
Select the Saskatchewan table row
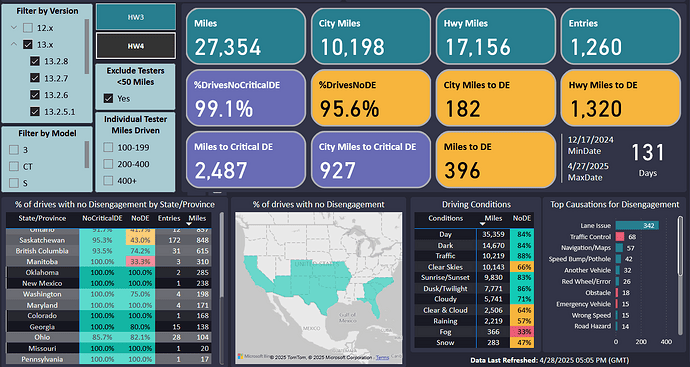pos(109,240)
